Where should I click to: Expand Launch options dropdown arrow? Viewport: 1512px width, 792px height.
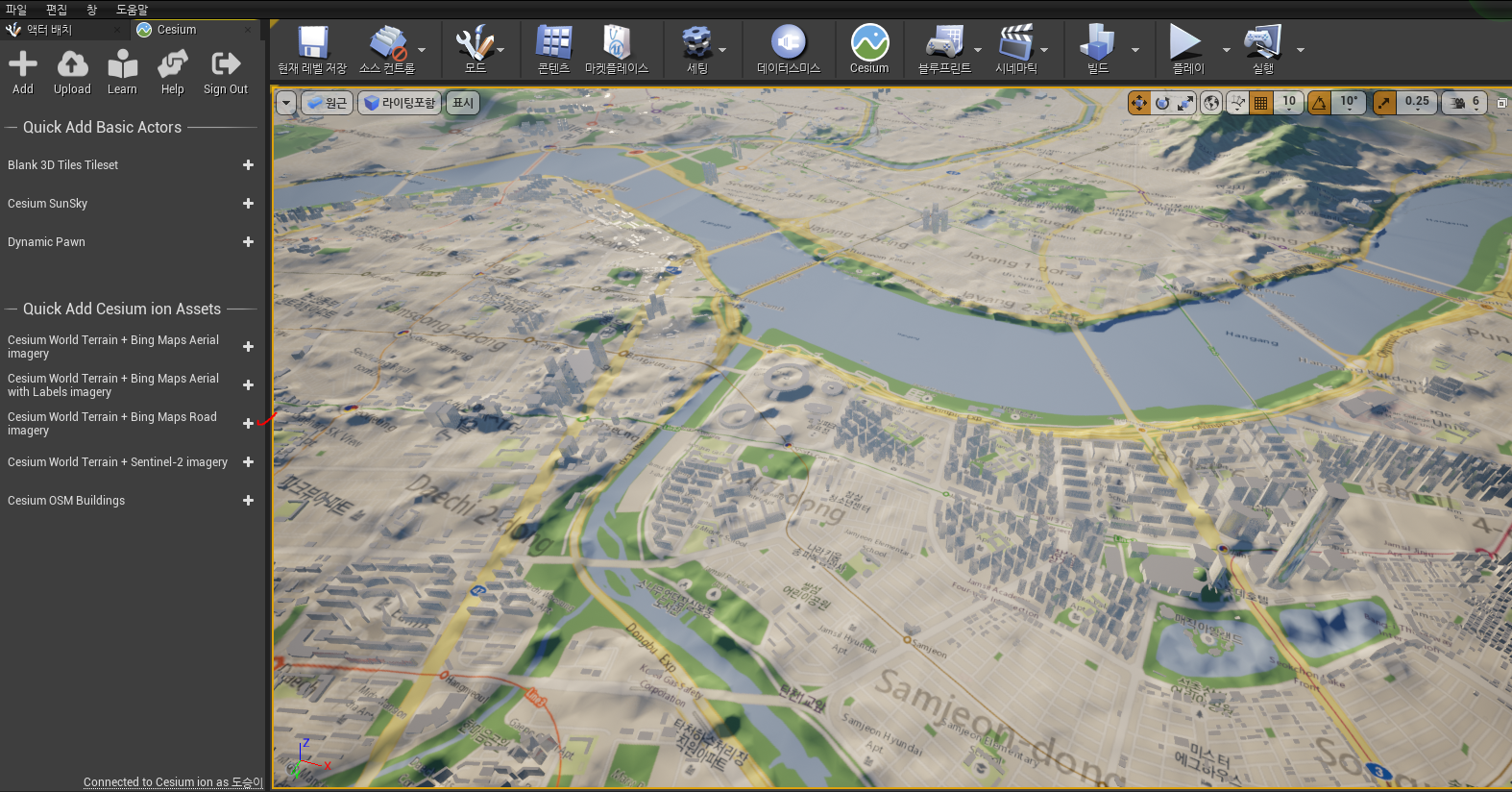(x=1301, y=50)
